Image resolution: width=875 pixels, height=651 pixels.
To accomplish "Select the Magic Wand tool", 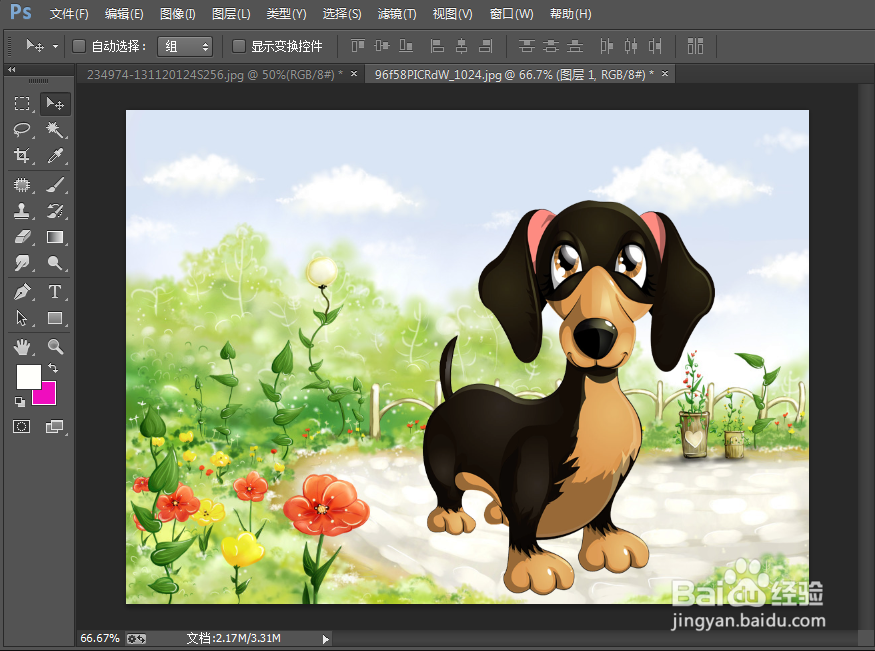I will coord(55,129).
